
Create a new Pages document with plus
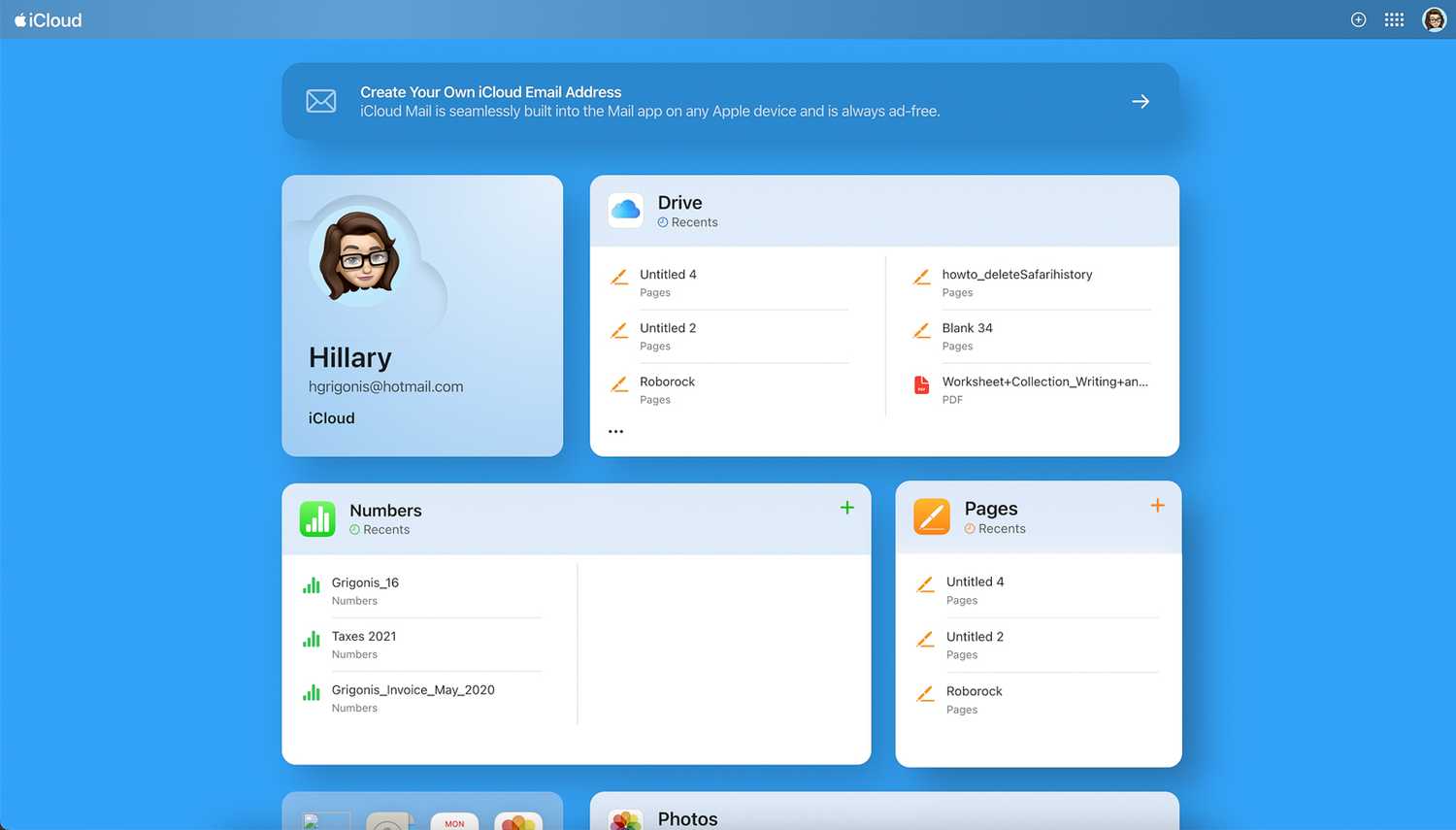tap(1157, 506)
